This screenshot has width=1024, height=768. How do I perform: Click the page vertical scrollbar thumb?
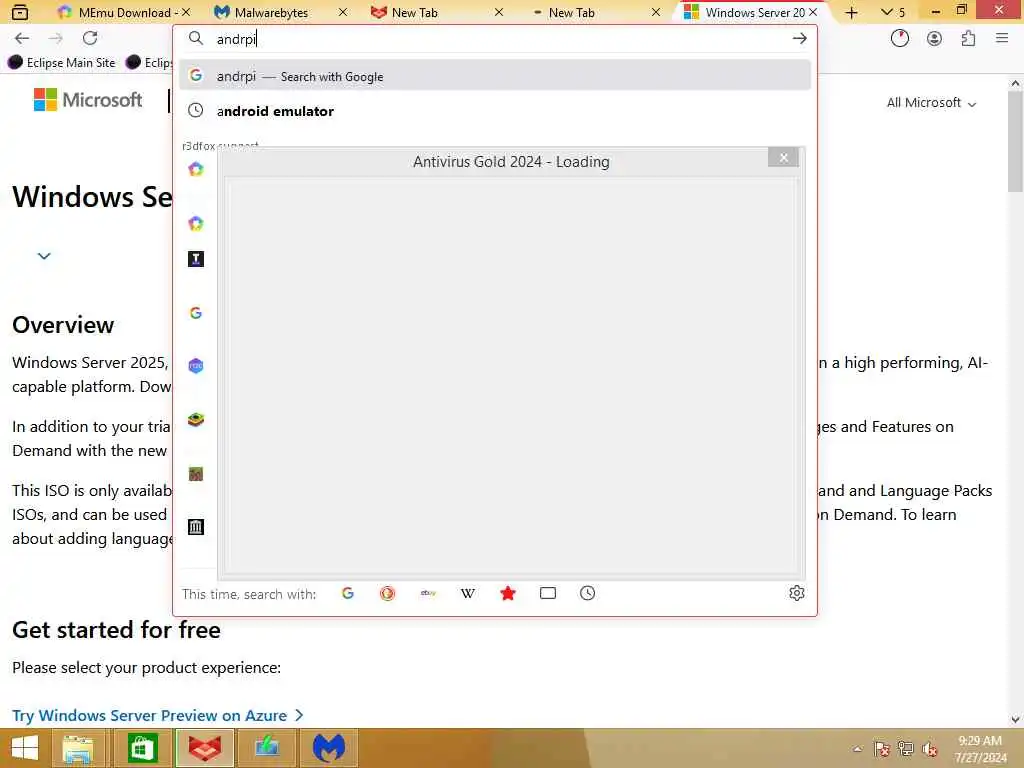pyautogui.click(x=1015, y=141)
